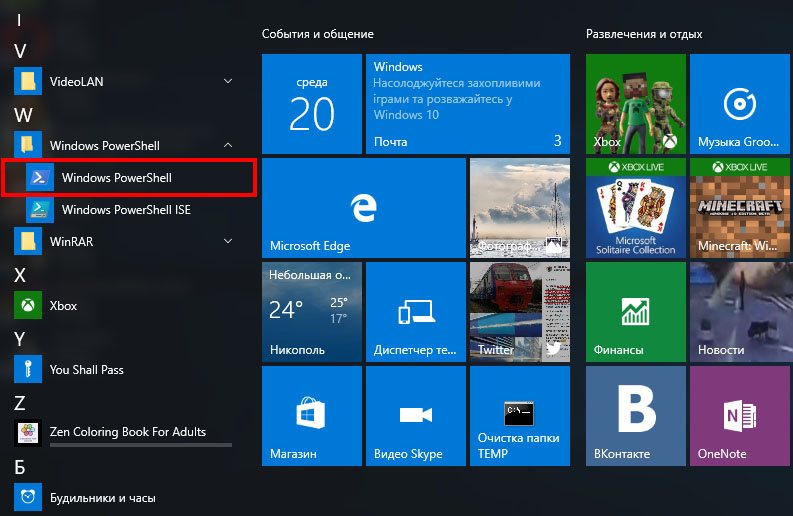The height and width of the screenshot is (516, 793).
Task: Open the Финансы finance tile
Action: click(x=636, y=312)
